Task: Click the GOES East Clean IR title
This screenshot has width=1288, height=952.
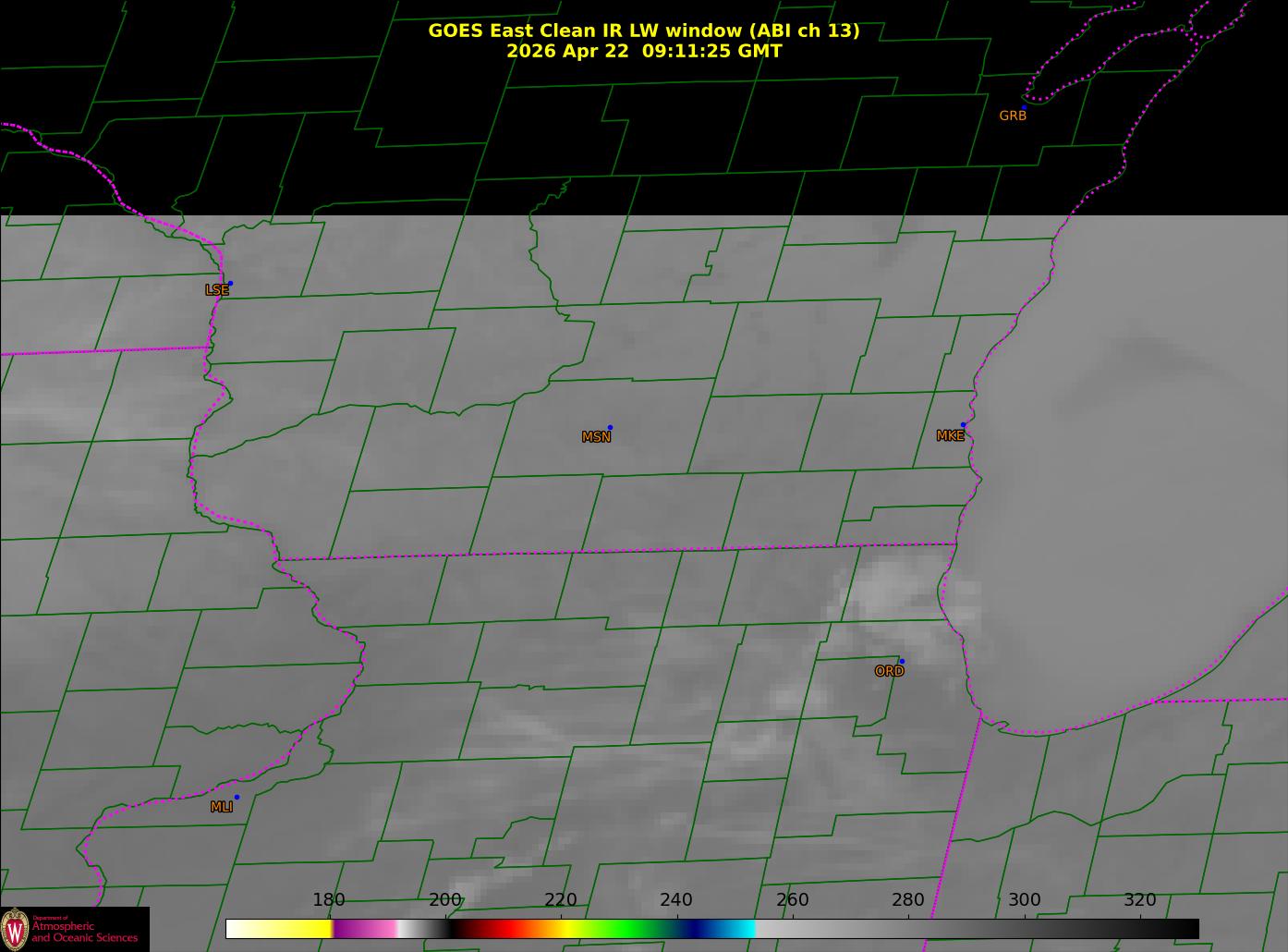Action: [643, 31]
